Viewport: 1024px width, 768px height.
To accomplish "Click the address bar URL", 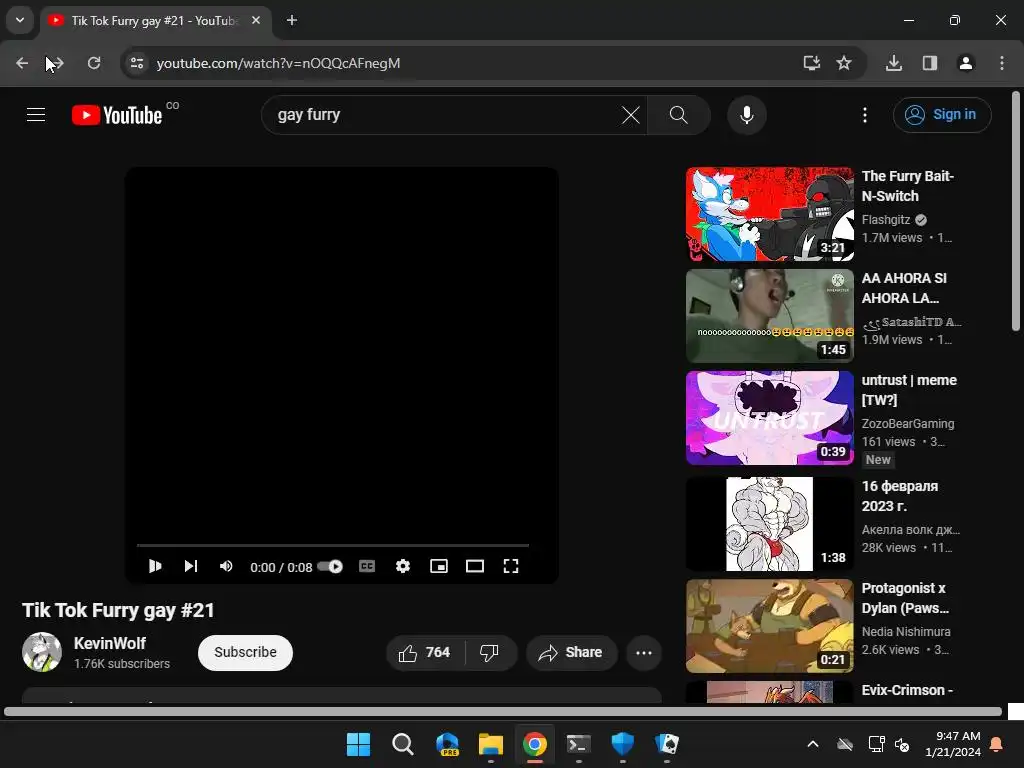I will 278,63.
